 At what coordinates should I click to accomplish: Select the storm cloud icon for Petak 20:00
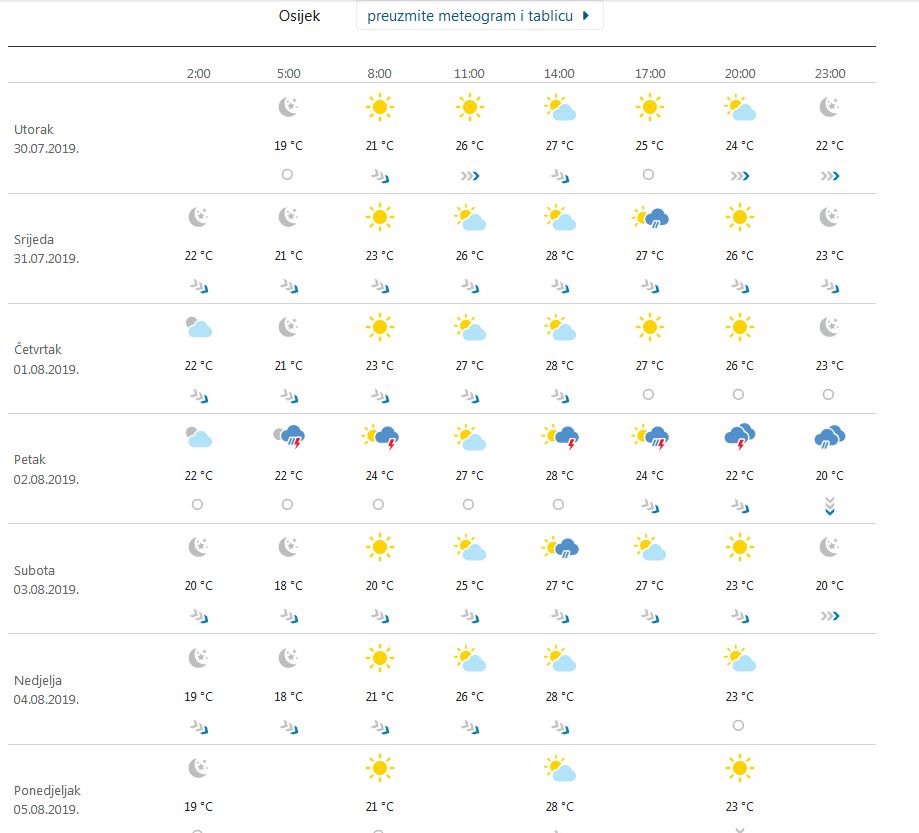coord(740,437)
